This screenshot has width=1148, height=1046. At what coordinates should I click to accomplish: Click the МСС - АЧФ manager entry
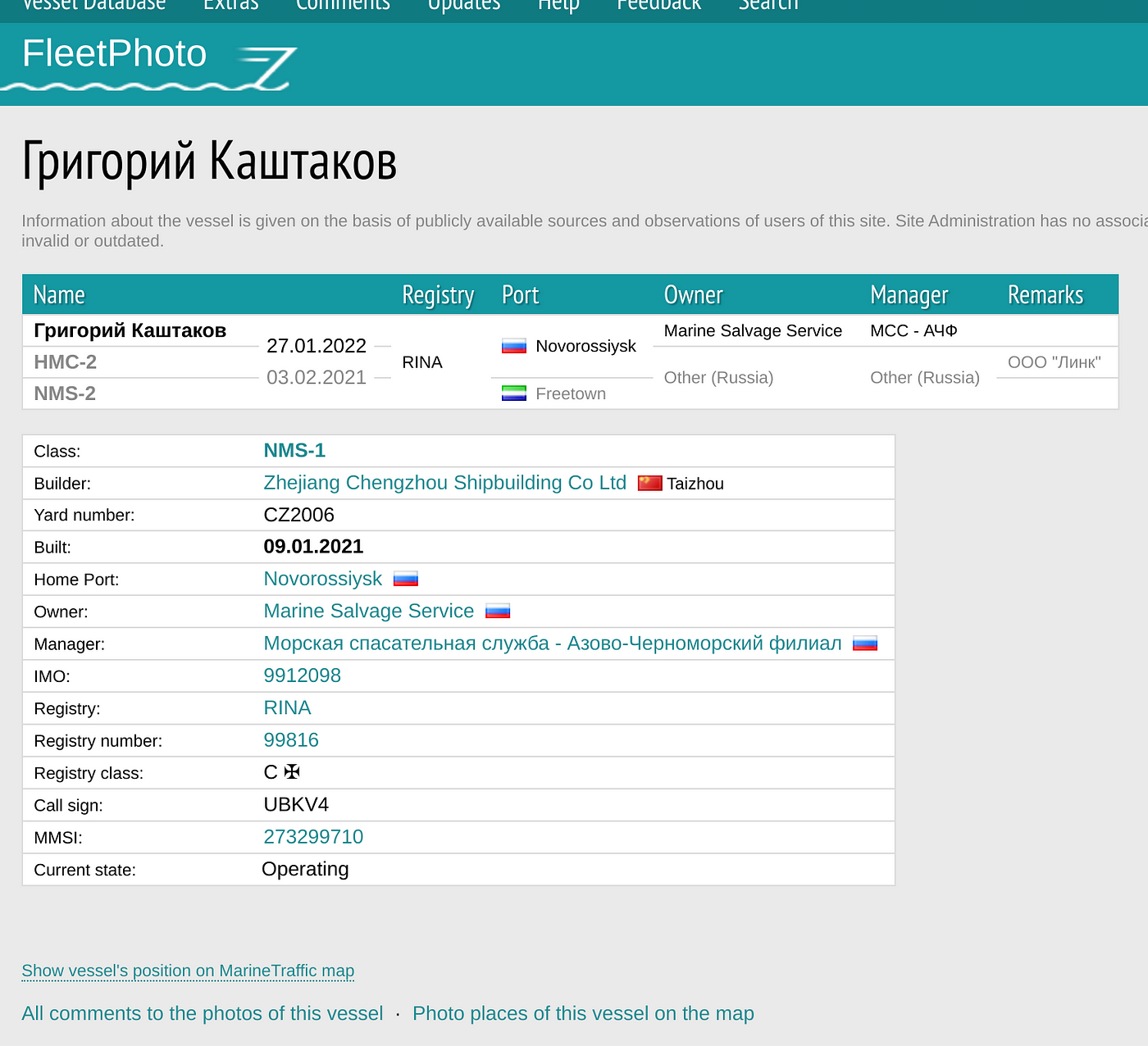pyautogui.click(x=913, y=330)
